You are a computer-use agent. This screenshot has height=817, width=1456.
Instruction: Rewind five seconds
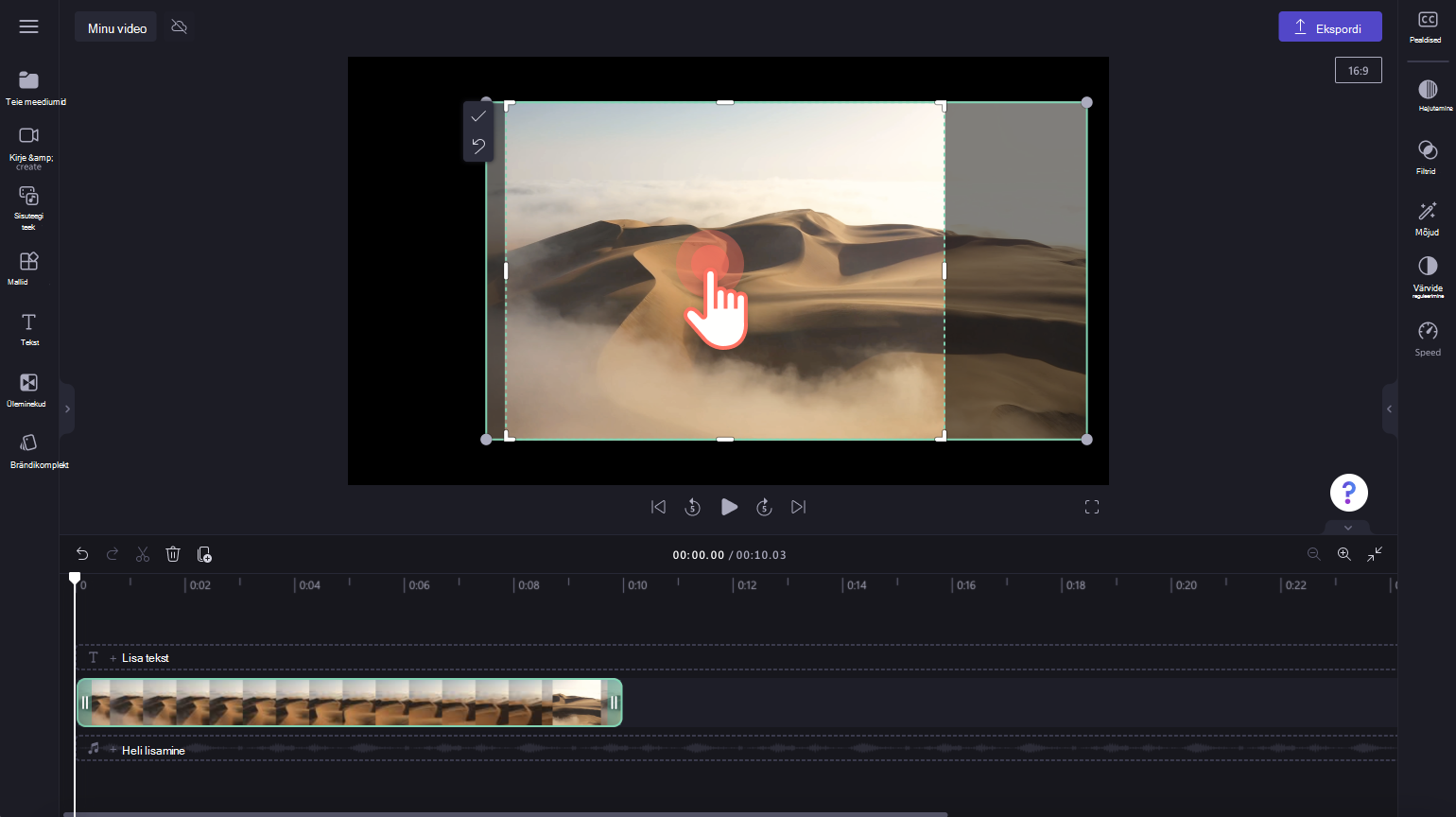point(692,507)
